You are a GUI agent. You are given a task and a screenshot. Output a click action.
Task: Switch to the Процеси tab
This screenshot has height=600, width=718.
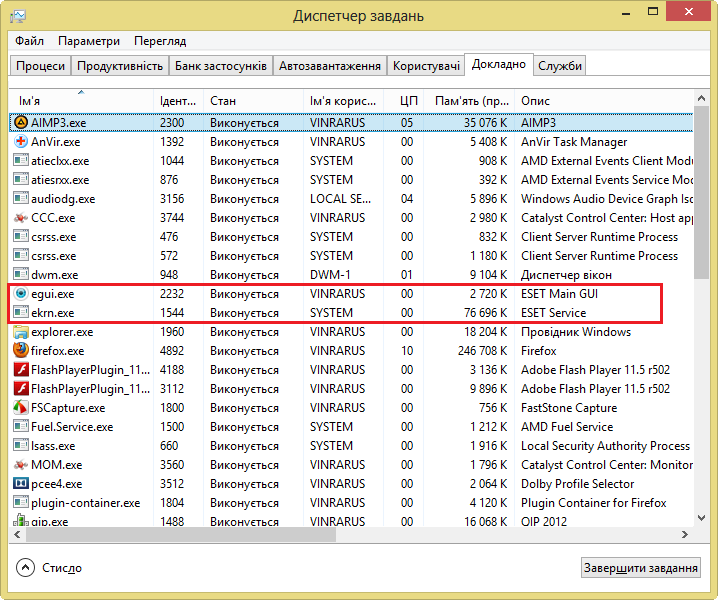click(x=40, y=66)
